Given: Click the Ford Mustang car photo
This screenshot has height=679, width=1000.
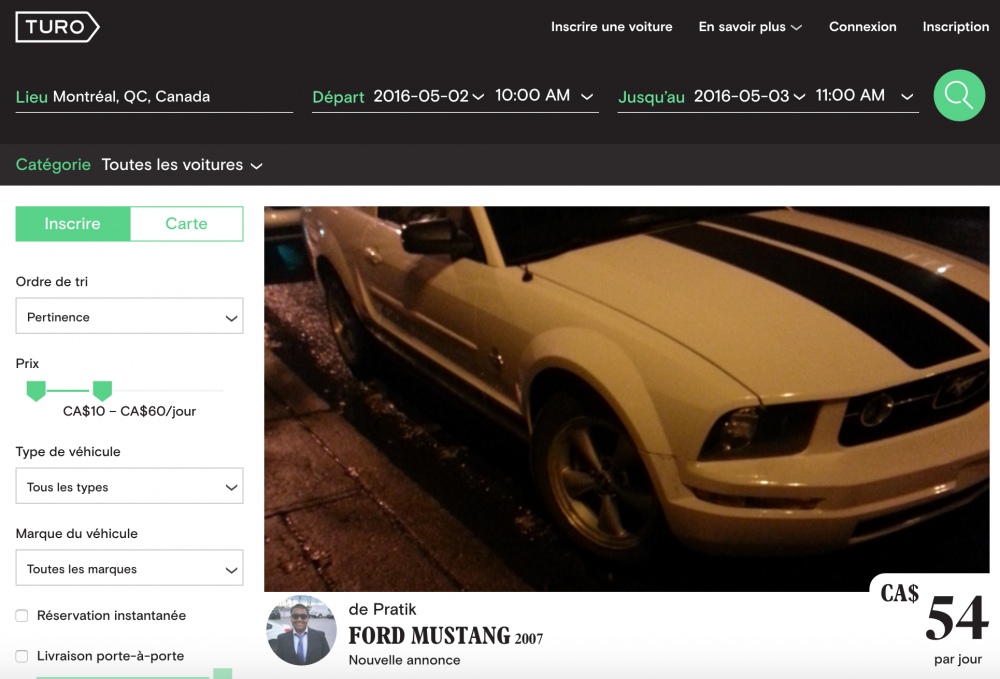Looking at the screenshot, I should click(626, 398).
